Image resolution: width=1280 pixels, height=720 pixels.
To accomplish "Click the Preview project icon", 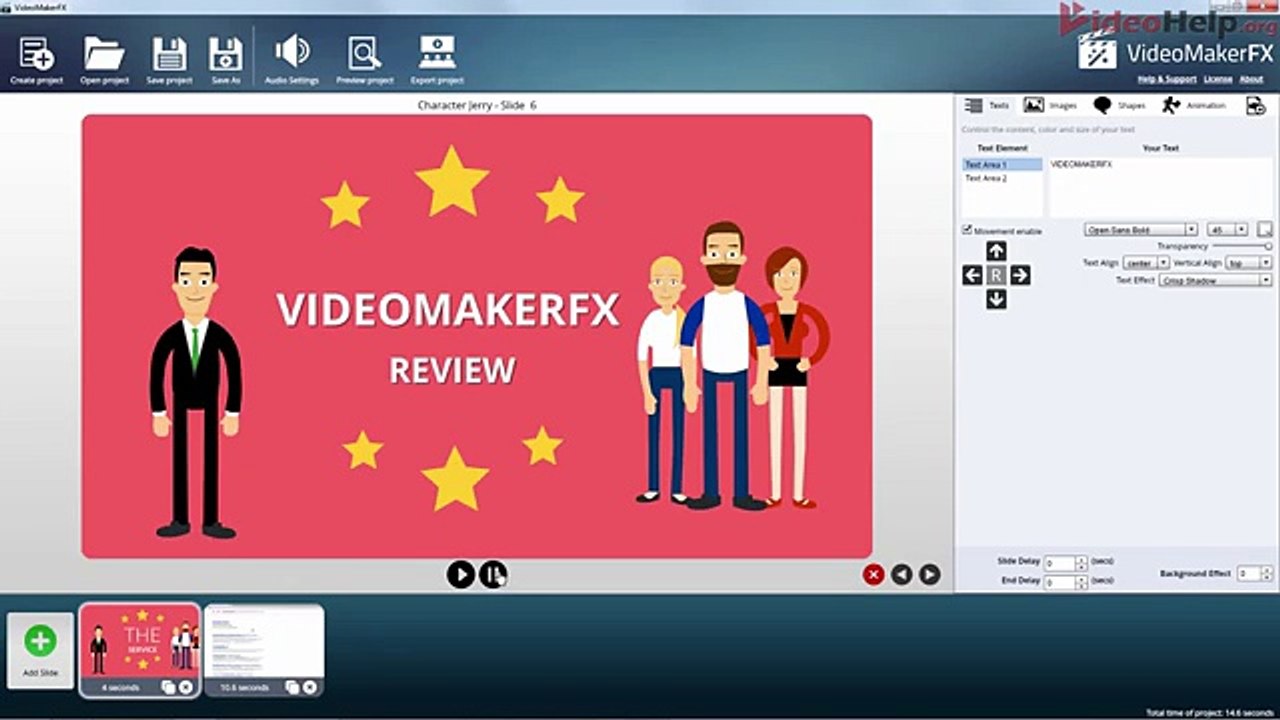I will (x=365, y=53).
